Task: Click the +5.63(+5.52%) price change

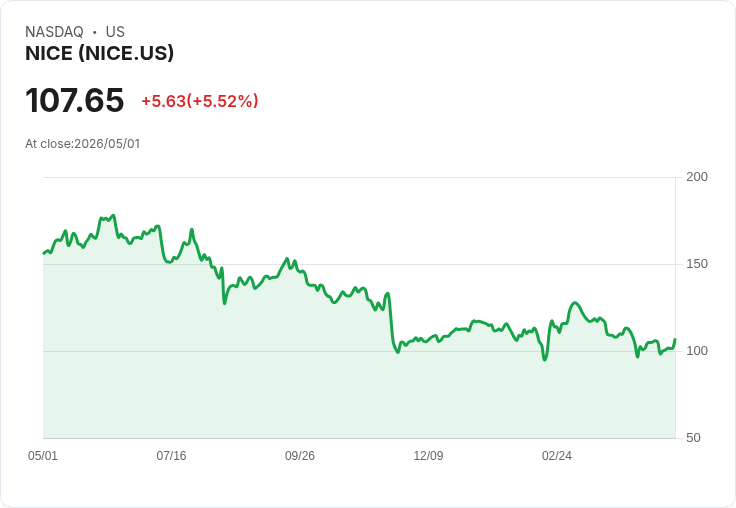Action: tap(200, 101)
